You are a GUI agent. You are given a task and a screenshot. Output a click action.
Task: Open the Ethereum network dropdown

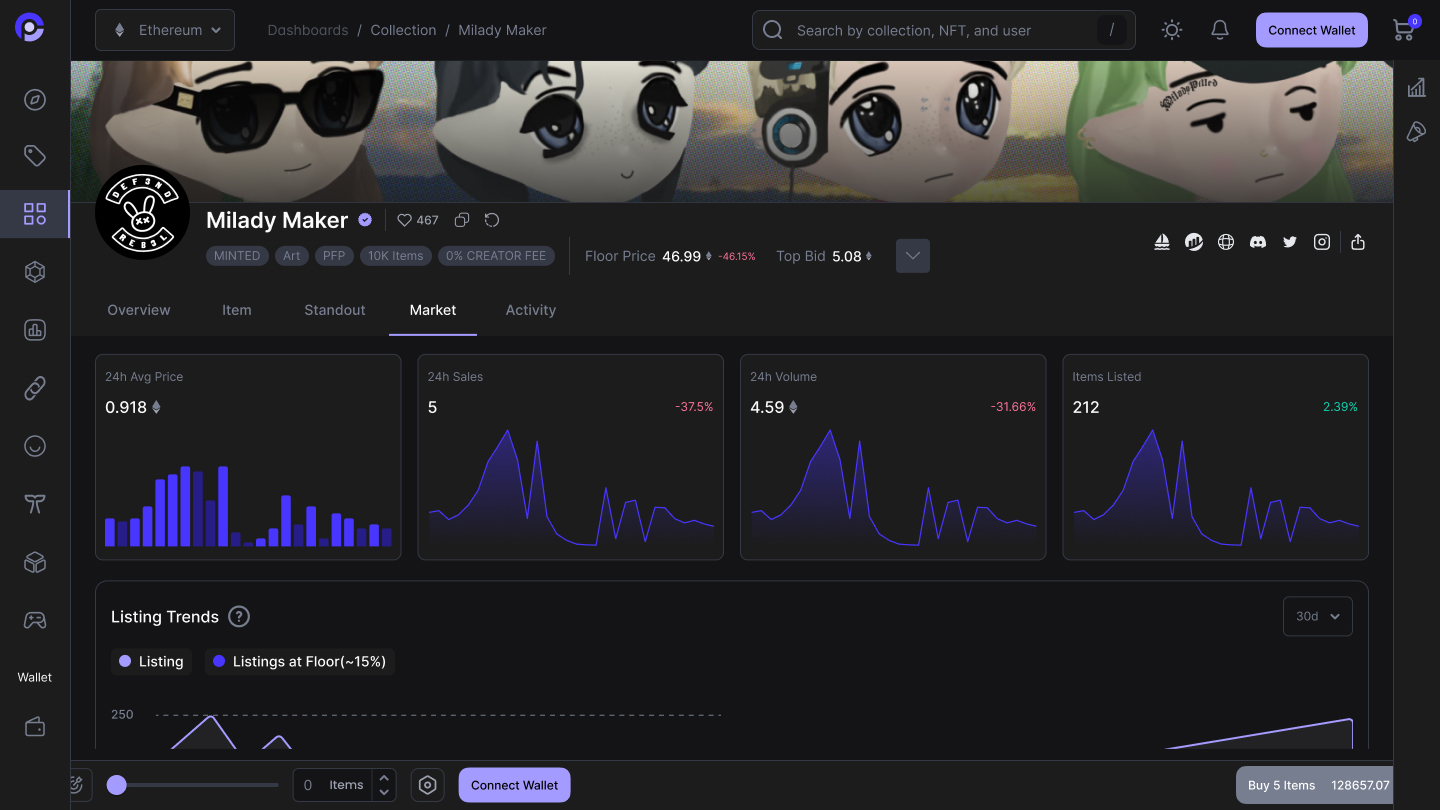click(x=165, y=30)
